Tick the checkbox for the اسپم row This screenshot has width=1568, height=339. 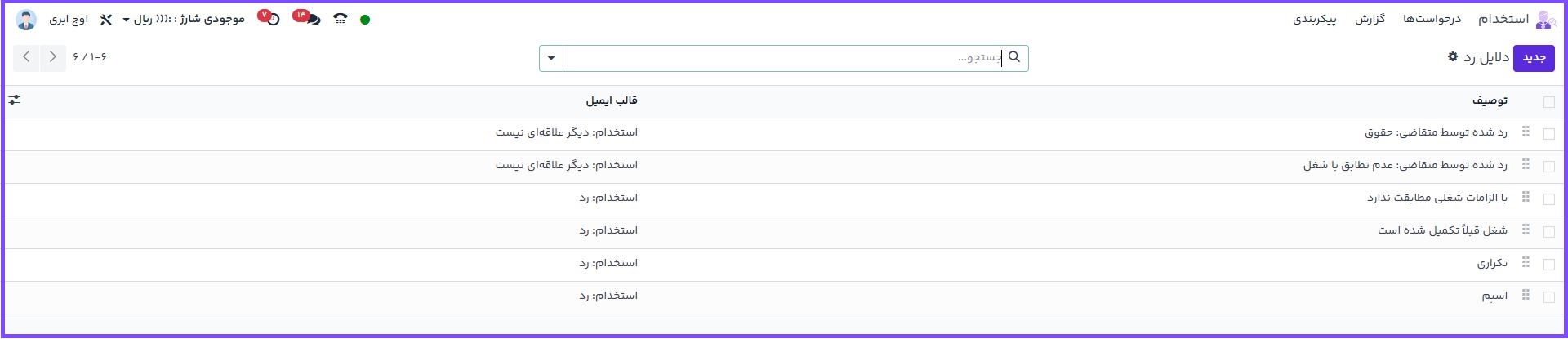1549,297
